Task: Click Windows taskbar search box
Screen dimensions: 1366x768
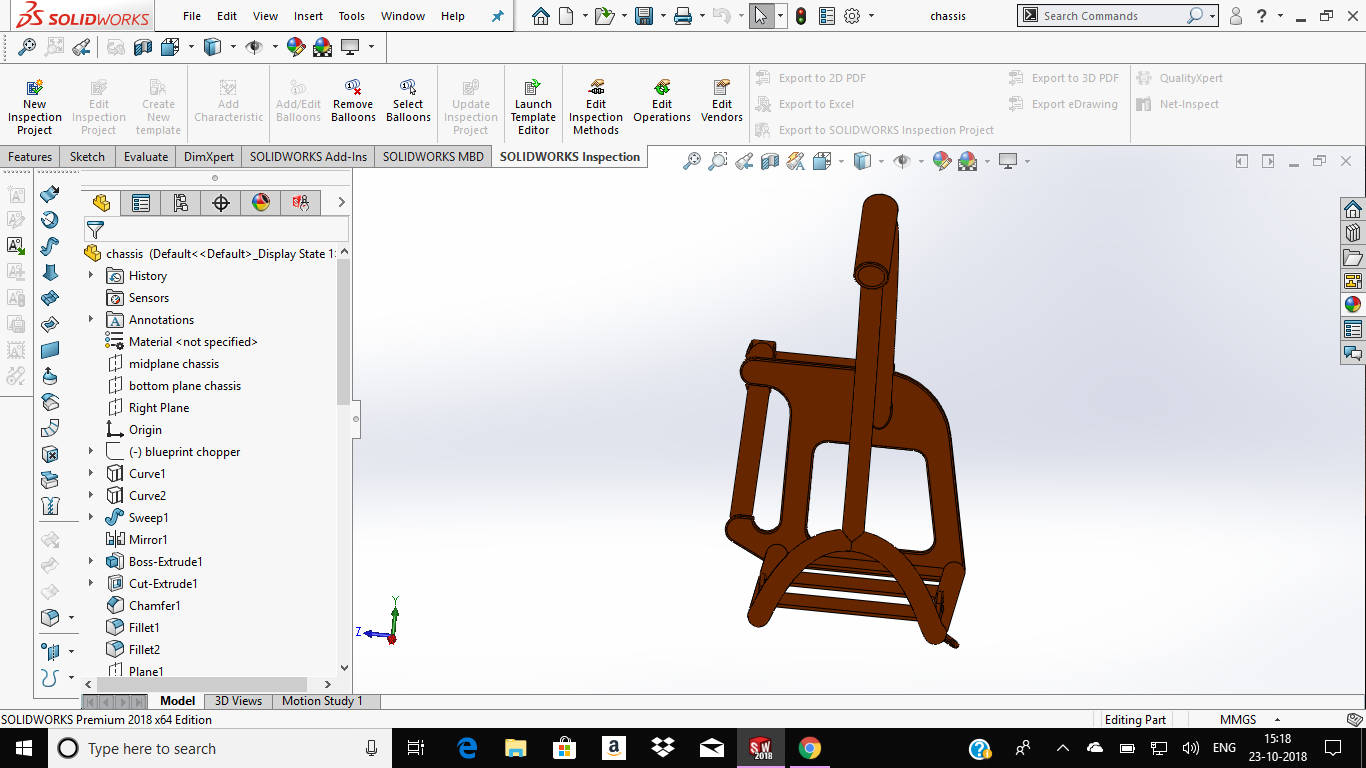Action: [x=219, y=748]
